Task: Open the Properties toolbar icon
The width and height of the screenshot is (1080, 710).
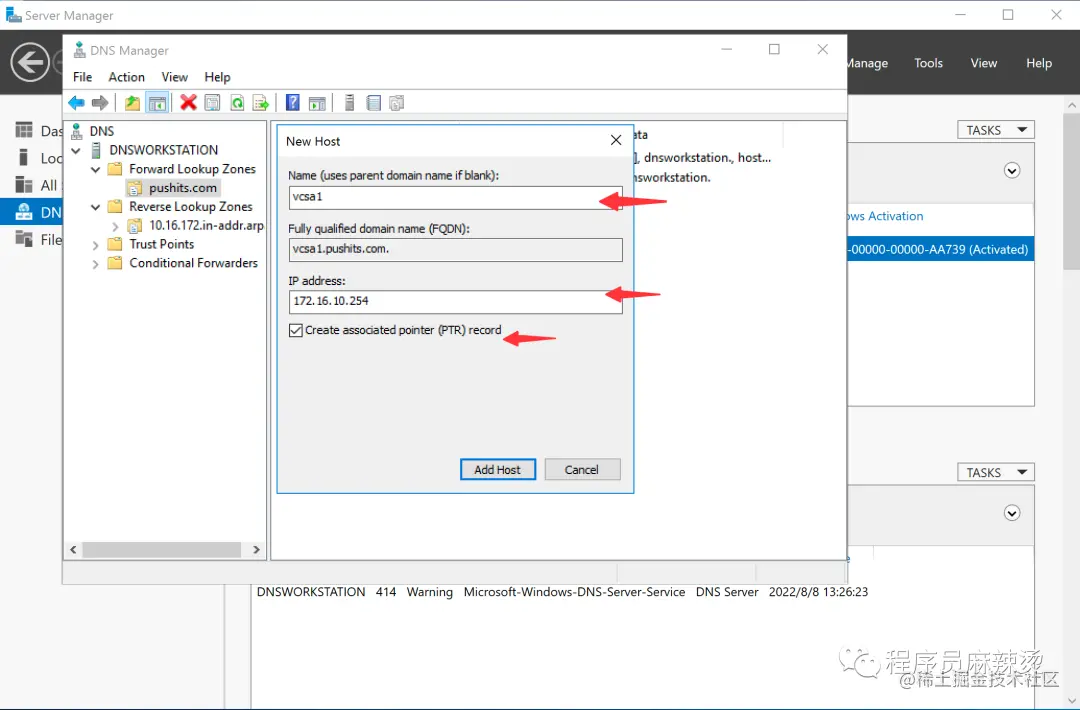Action: [x=212, y=103]
